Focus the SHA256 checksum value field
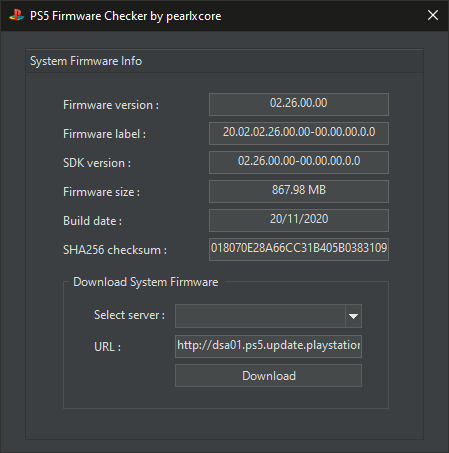 click(299, 249)
